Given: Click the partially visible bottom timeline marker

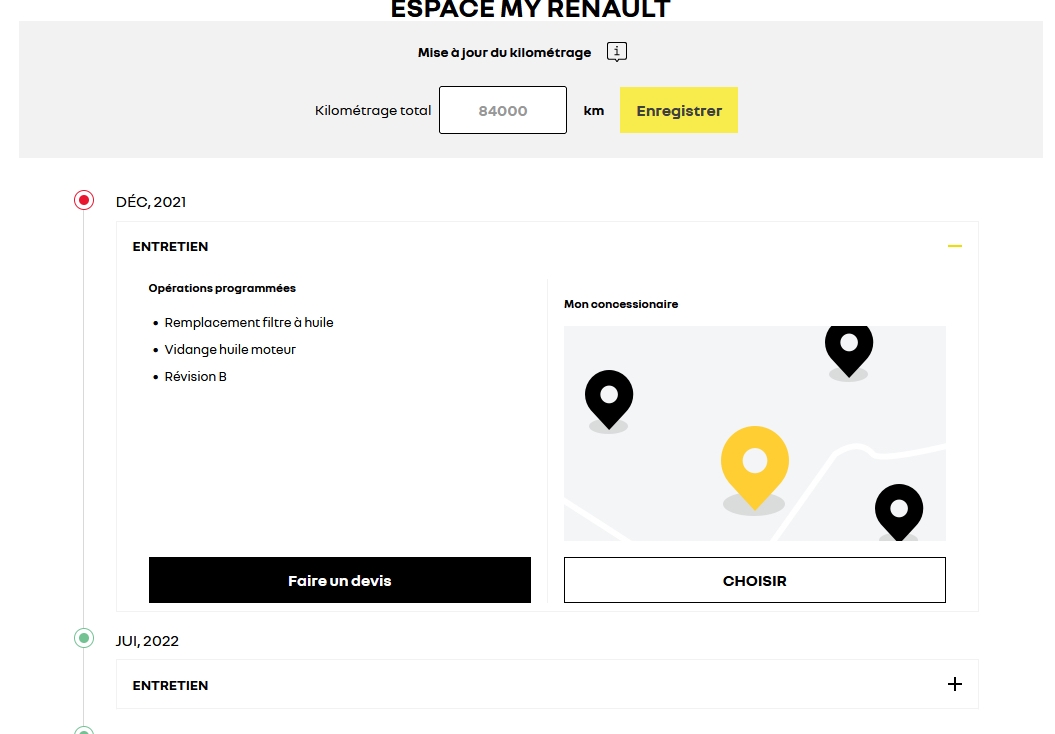Looking at the screenshot, I should [84, 730].
